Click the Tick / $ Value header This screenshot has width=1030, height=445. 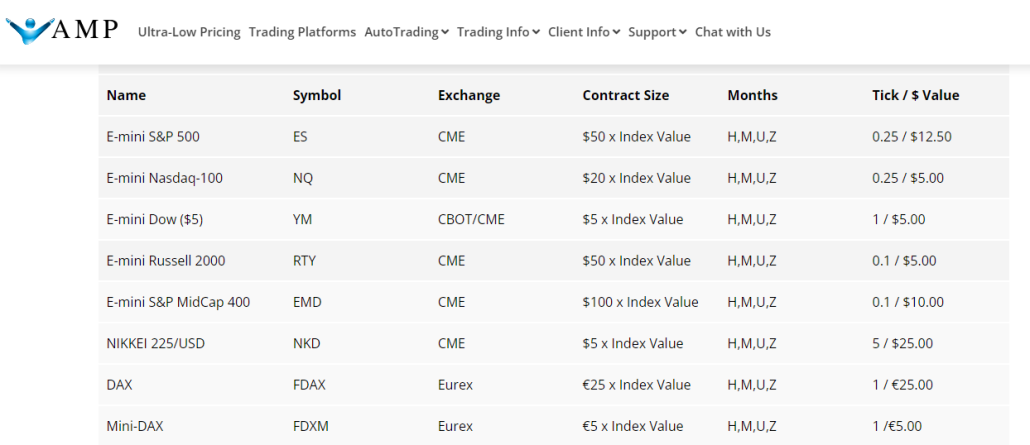[x=915, y=96]
